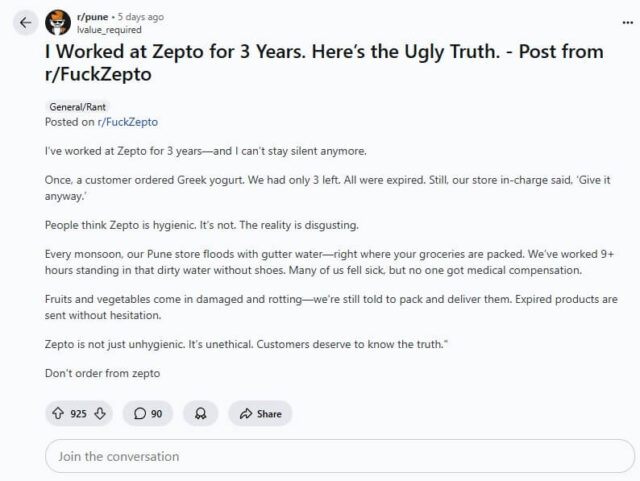The width and height of the screenshot is (640, 481).
Task: Share the post via Share button
Action: tap(260, 414)
